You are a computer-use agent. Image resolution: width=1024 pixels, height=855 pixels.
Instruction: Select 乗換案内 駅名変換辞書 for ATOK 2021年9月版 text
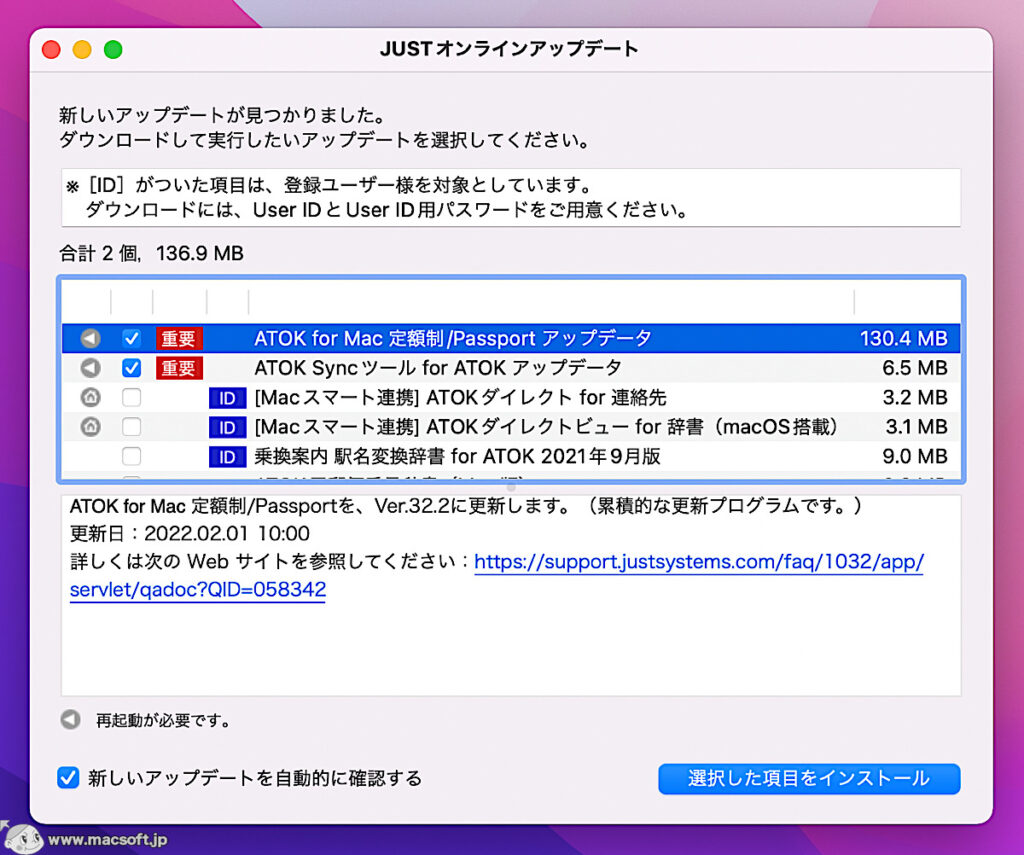pos(457,456)
